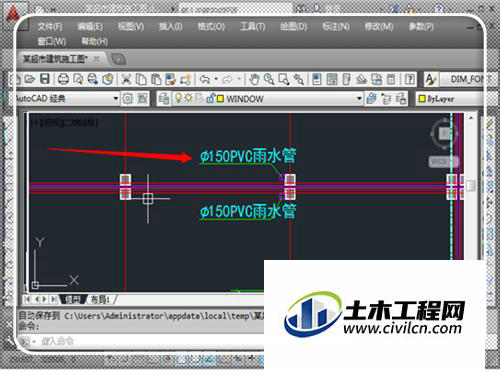Click the Plot printer icon
The width and height of the screenshot is (500, 370).
(63, 79)
